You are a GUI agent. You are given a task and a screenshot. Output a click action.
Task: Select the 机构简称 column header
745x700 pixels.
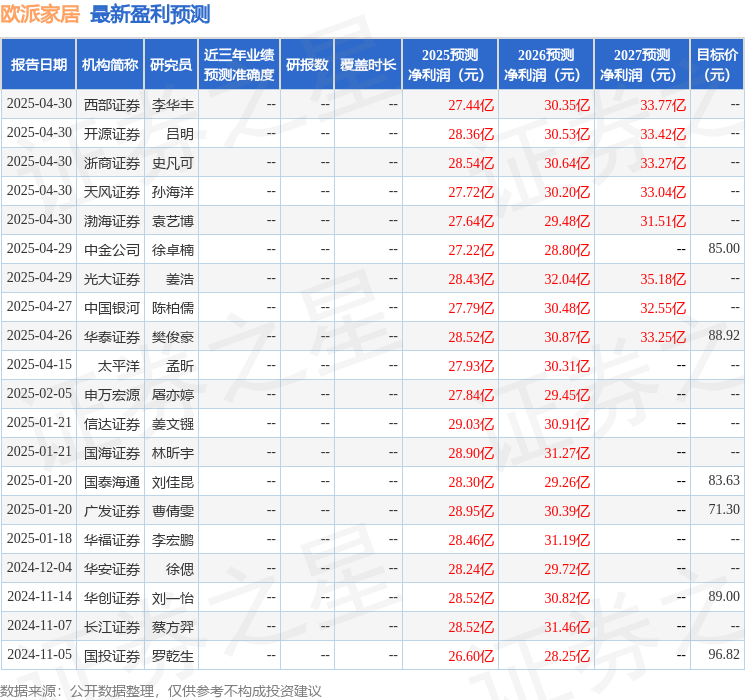coord(111,65)
